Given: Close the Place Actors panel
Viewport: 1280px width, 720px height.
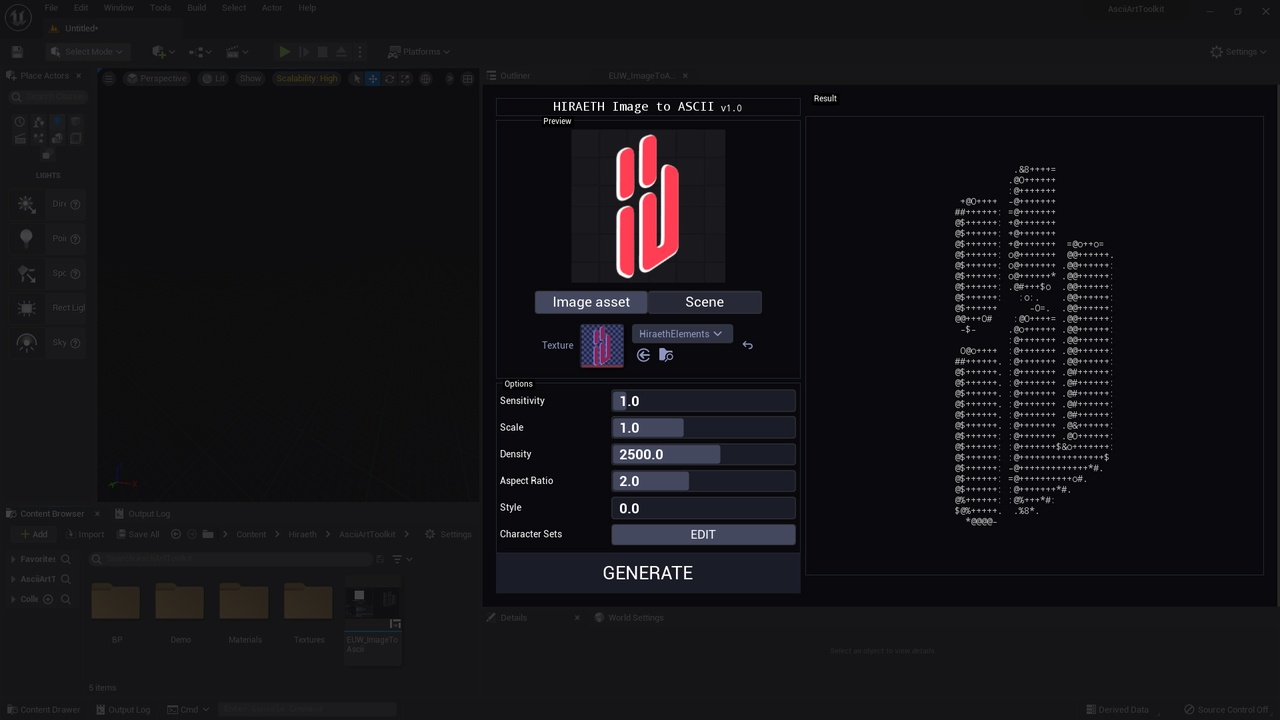Looking at the screenshot, I should coord(79,76).
